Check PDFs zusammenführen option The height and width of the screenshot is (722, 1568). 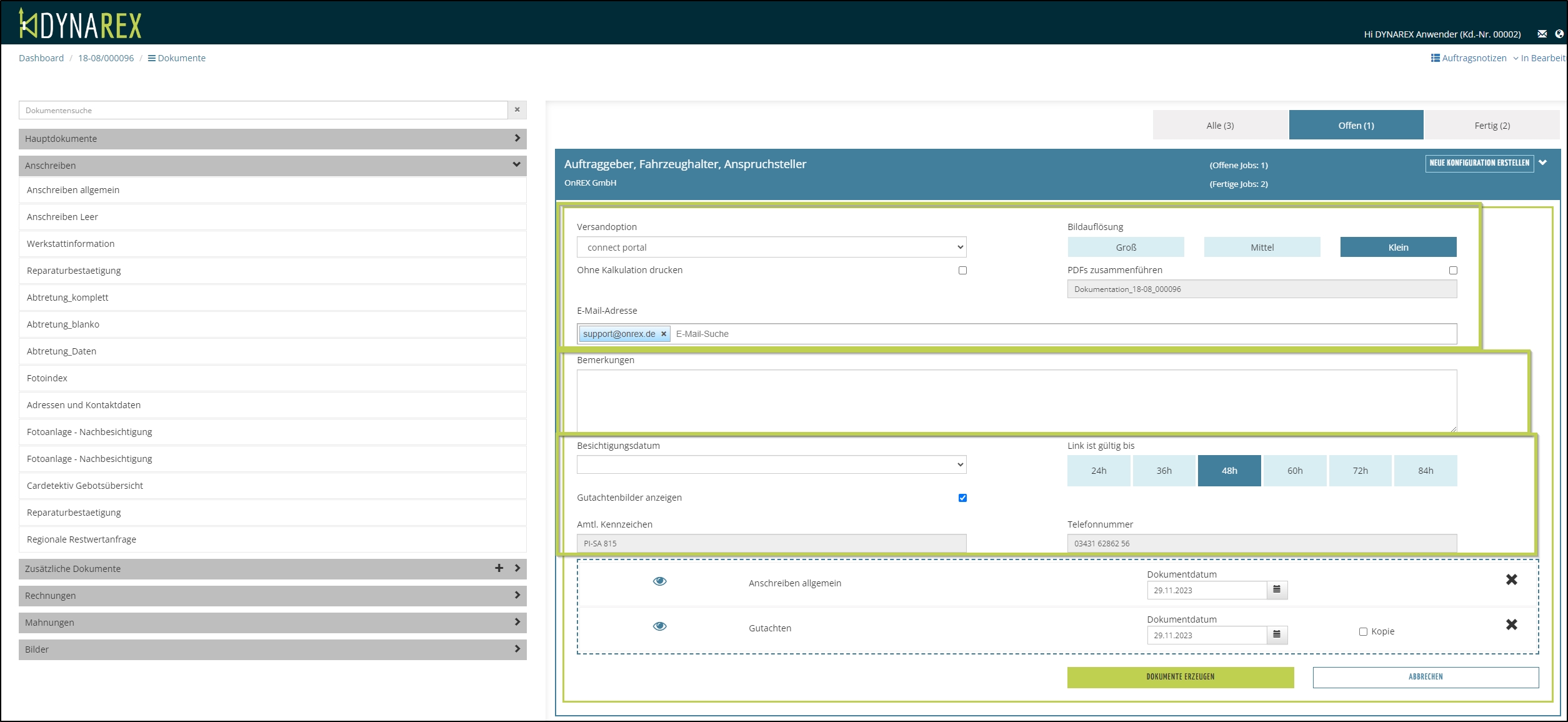[1453, 270]
